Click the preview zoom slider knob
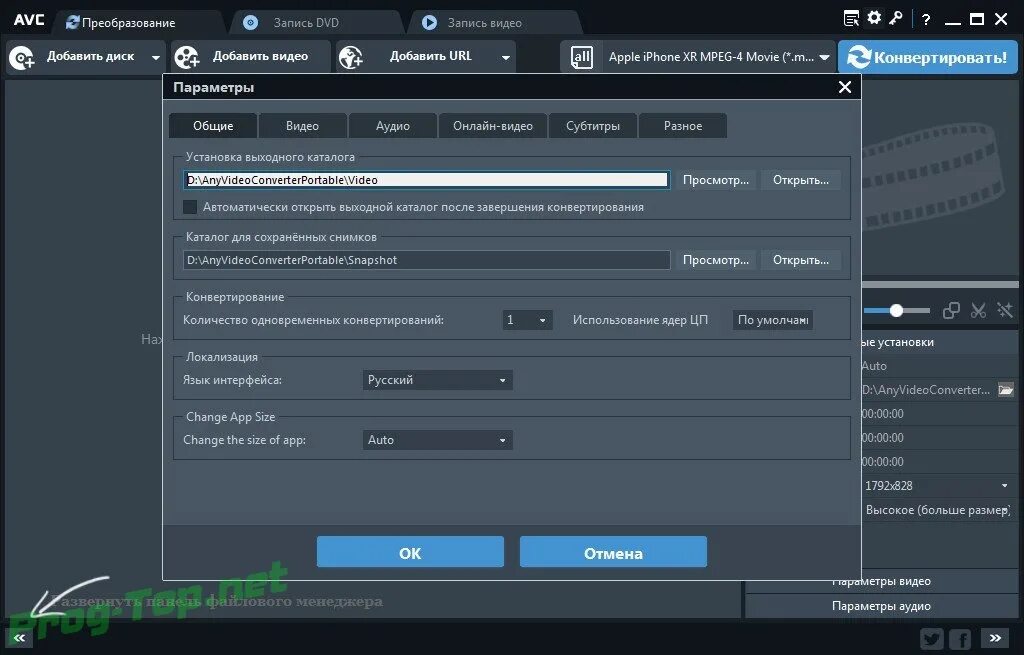Viewport: 1024px width, 655px height. (x=897, y=311)
